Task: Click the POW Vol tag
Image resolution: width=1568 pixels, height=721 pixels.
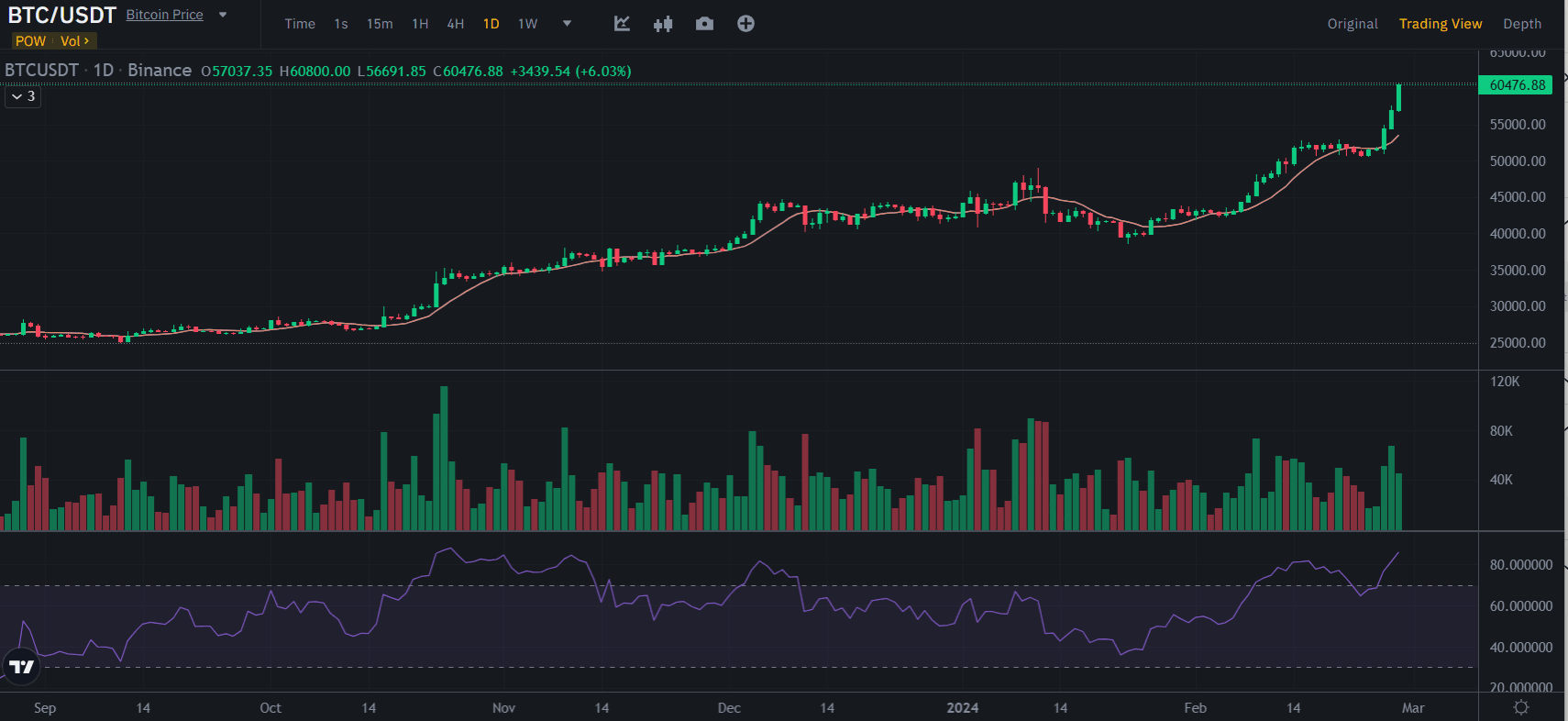Action: pos(53,41)
